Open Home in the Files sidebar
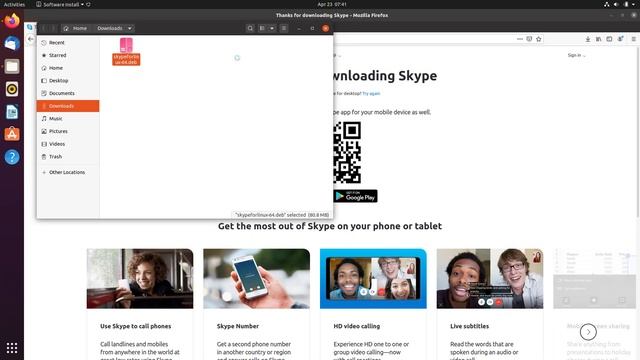Image resolution: width=640 pixels, height=360 pixels. click(68, 68)
